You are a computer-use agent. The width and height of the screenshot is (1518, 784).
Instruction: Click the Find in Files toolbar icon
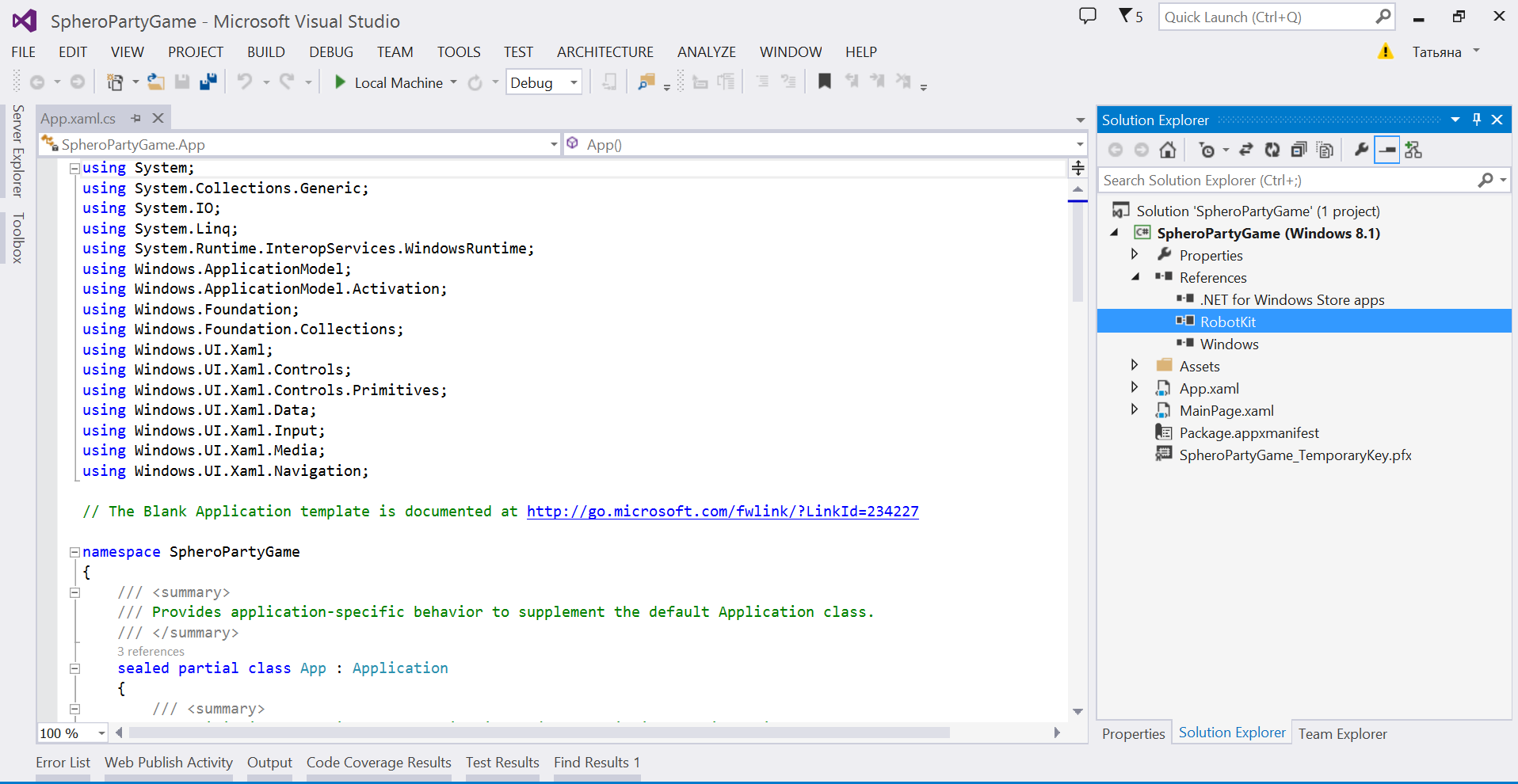tap(646, 82)
